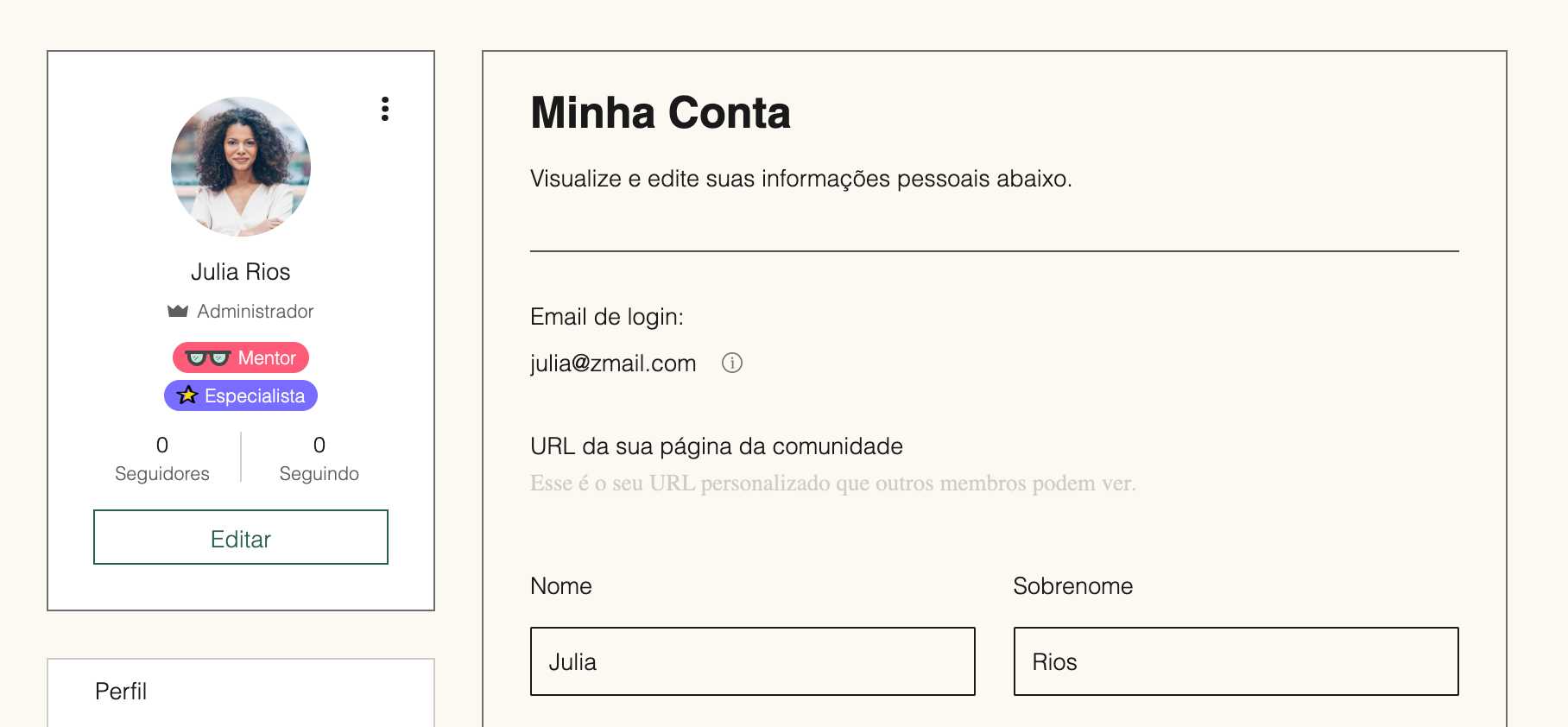
Task: Click the Especialista badge label
Action: click(x=255, y=395)
